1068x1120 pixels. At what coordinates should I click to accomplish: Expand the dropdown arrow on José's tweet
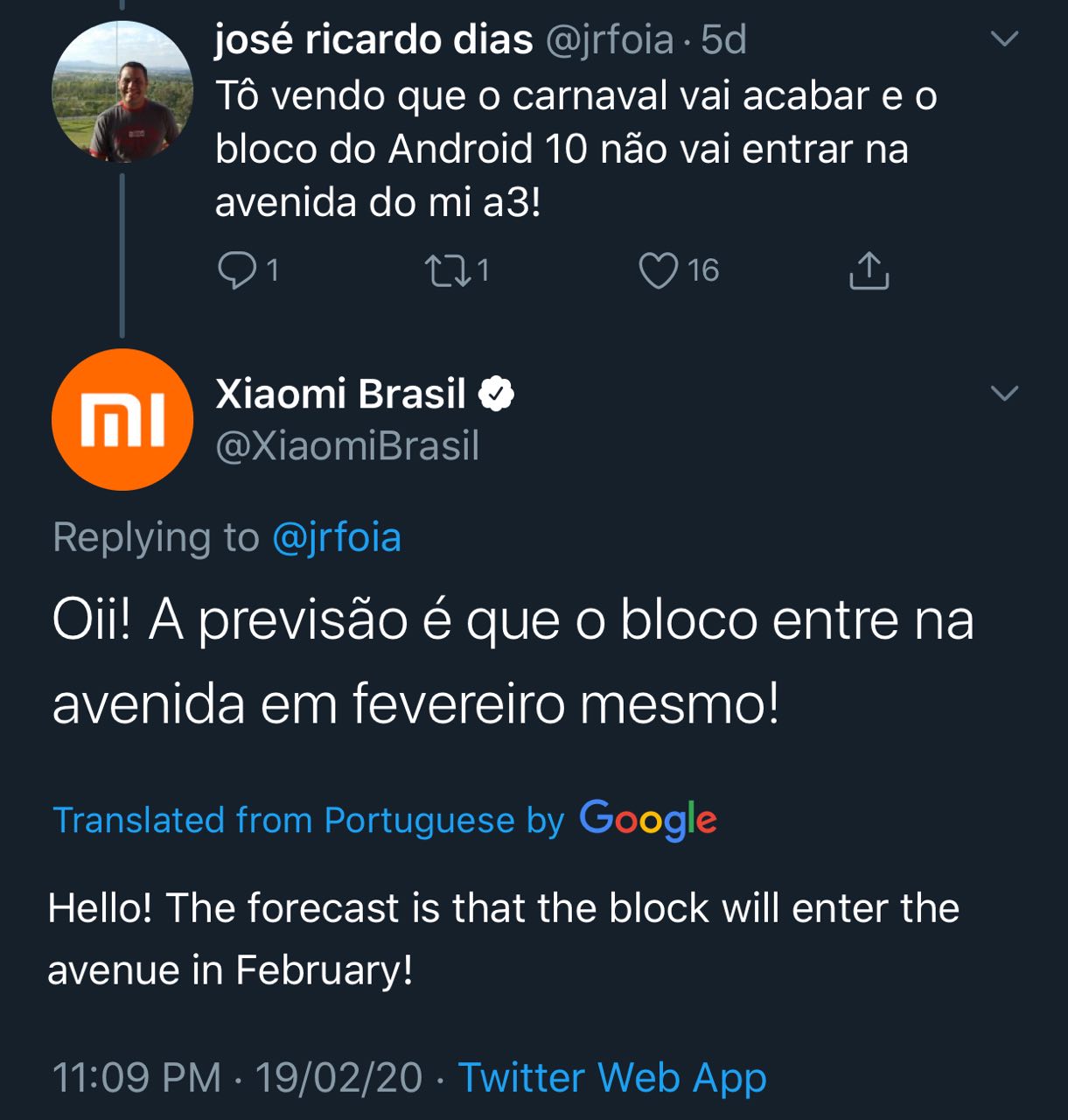click(1004, 38)
